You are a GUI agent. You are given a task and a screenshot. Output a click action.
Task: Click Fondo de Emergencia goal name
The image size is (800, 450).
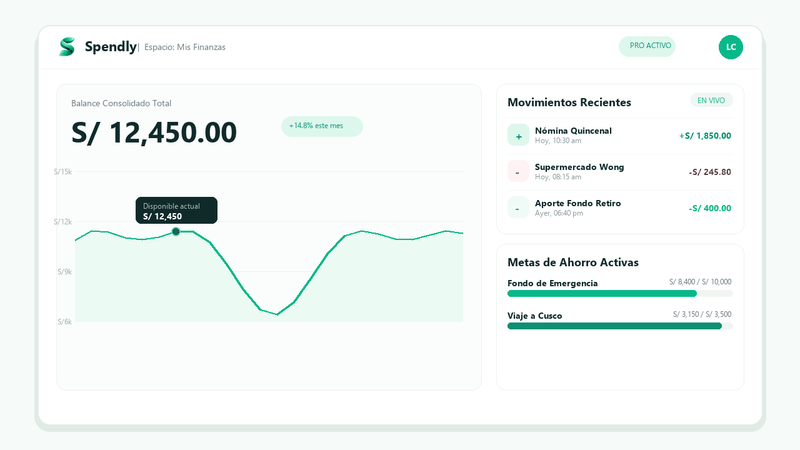click(553, 283)
